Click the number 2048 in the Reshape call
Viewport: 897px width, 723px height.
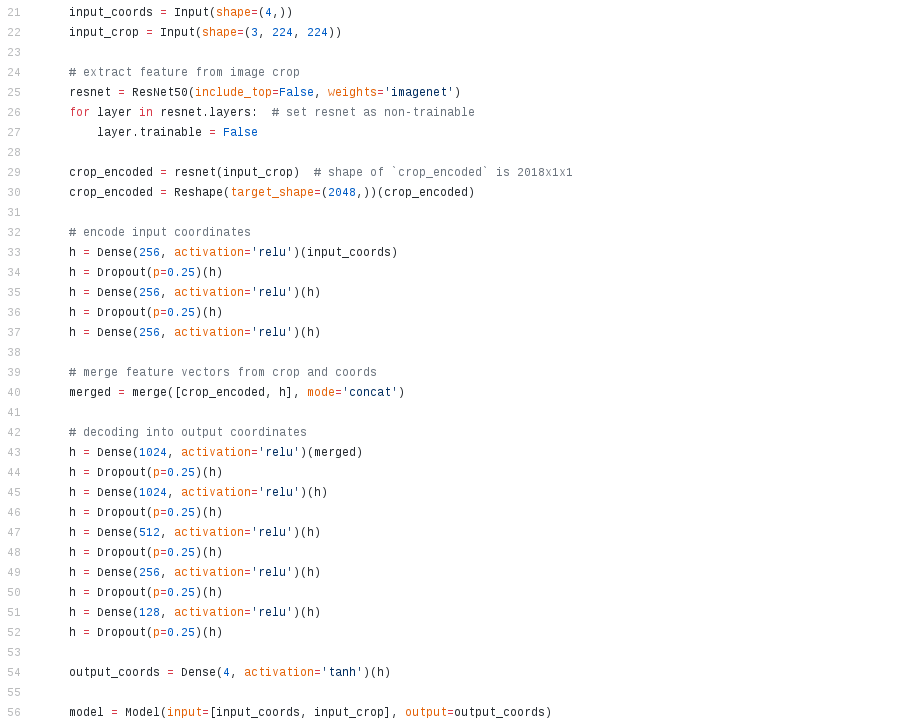point(342,192)
